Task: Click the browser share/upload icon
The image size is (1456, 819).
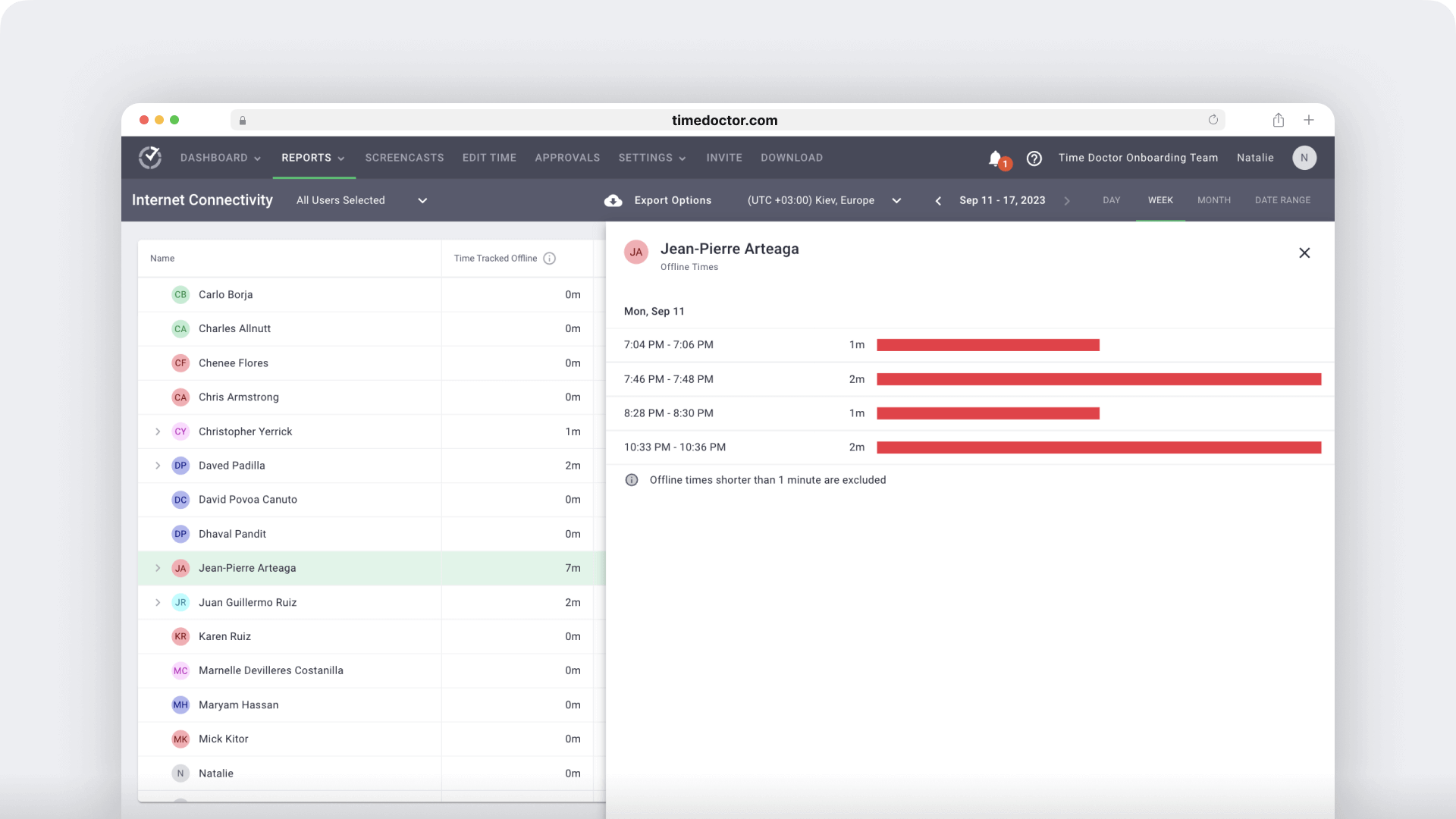Action: [x=1278, y=119]
